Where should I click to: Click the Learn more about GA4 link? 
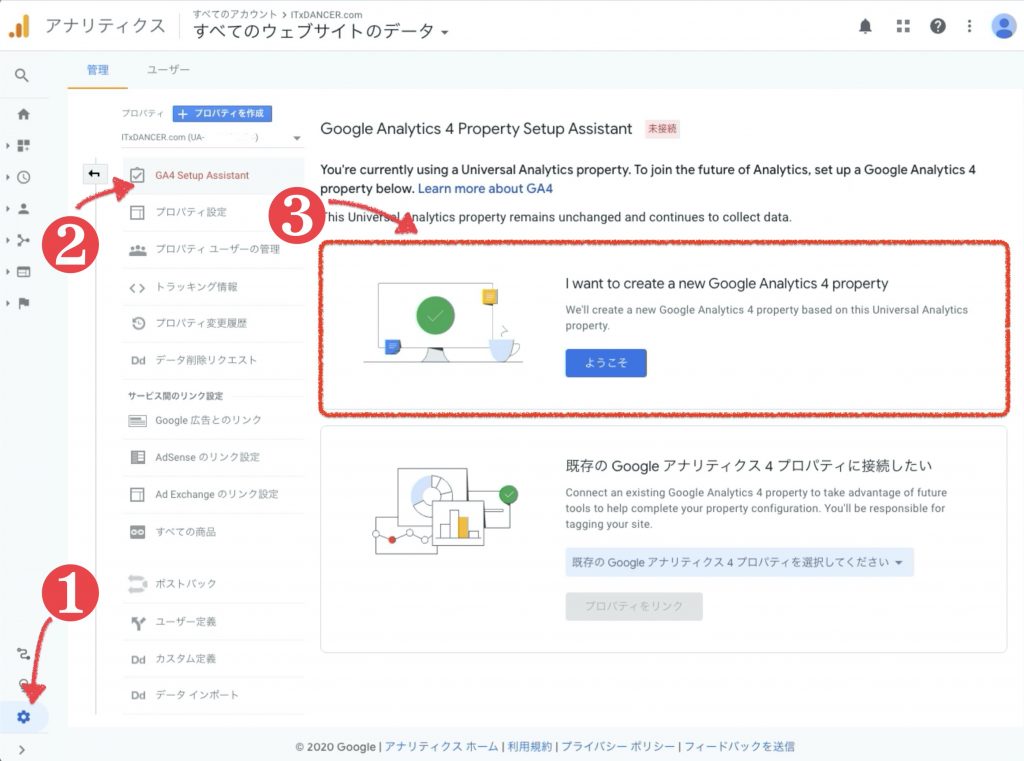[x=485, y=188]
